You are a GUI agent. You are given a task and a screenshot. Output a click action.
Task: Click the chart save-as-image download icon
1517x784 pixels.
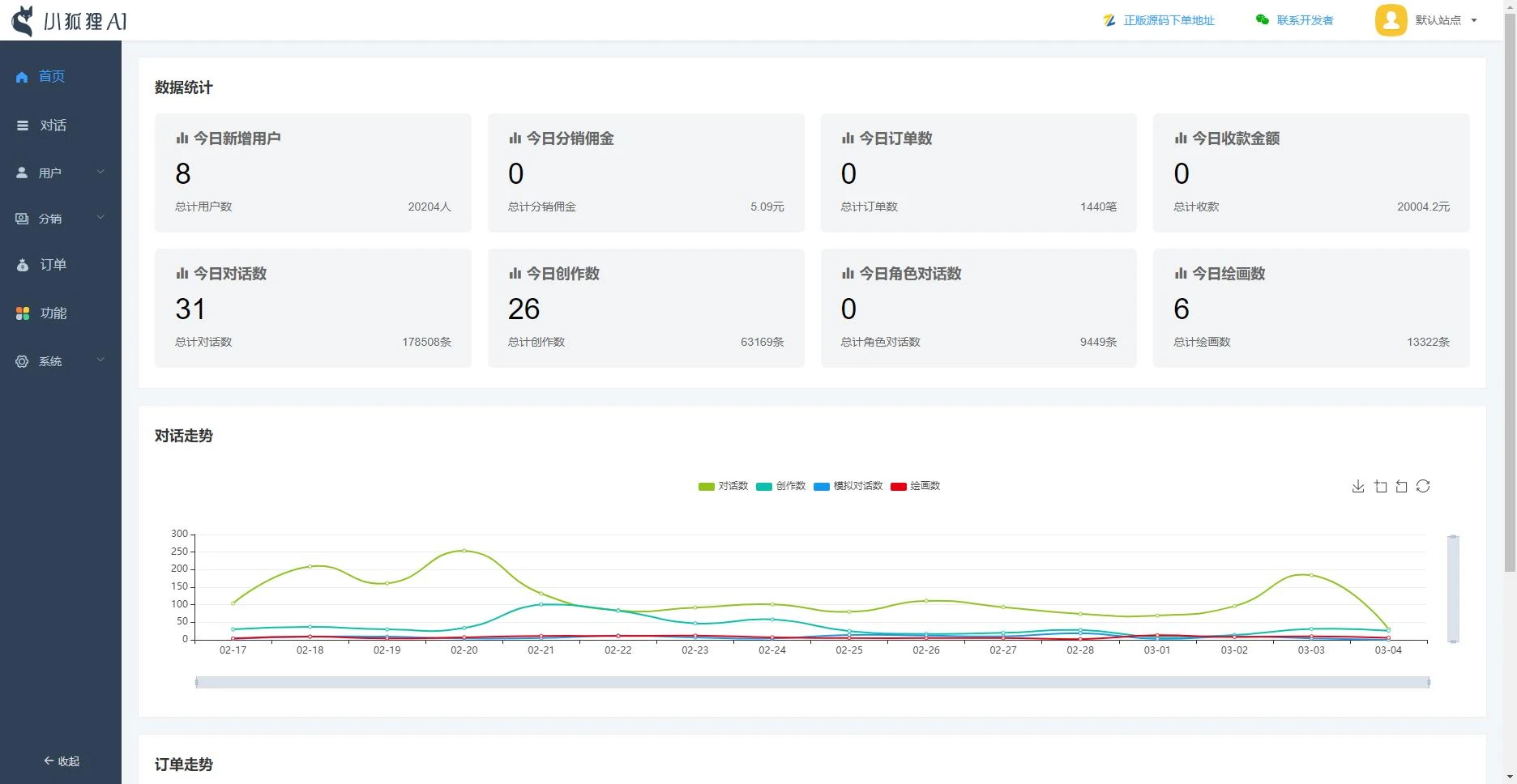point(1358,487)
